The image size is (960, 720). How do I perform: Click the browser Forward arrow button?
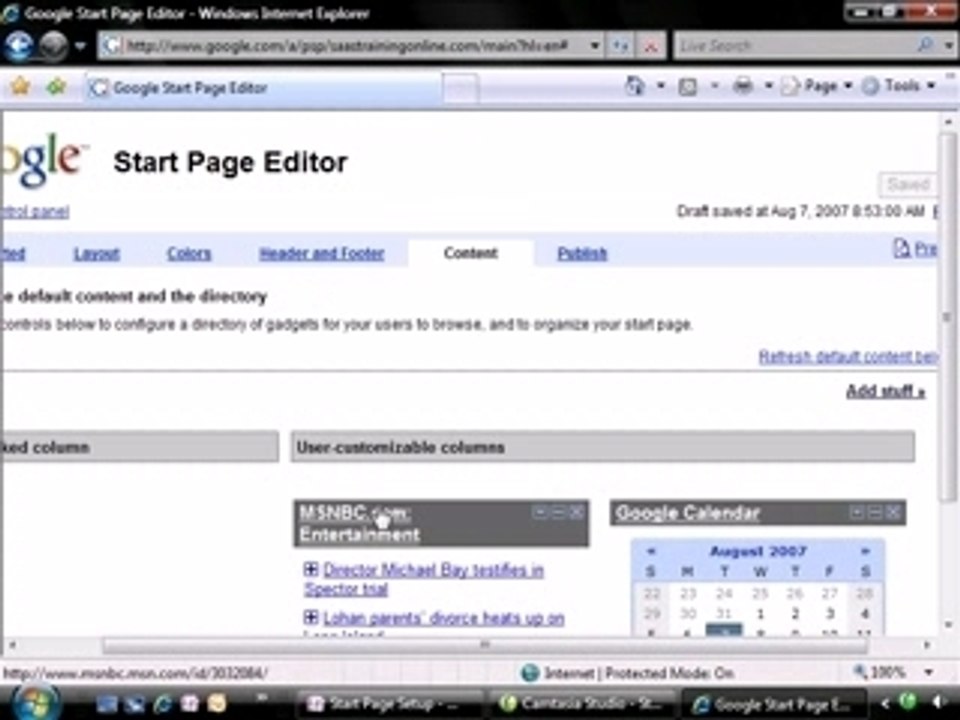[53, 46]
